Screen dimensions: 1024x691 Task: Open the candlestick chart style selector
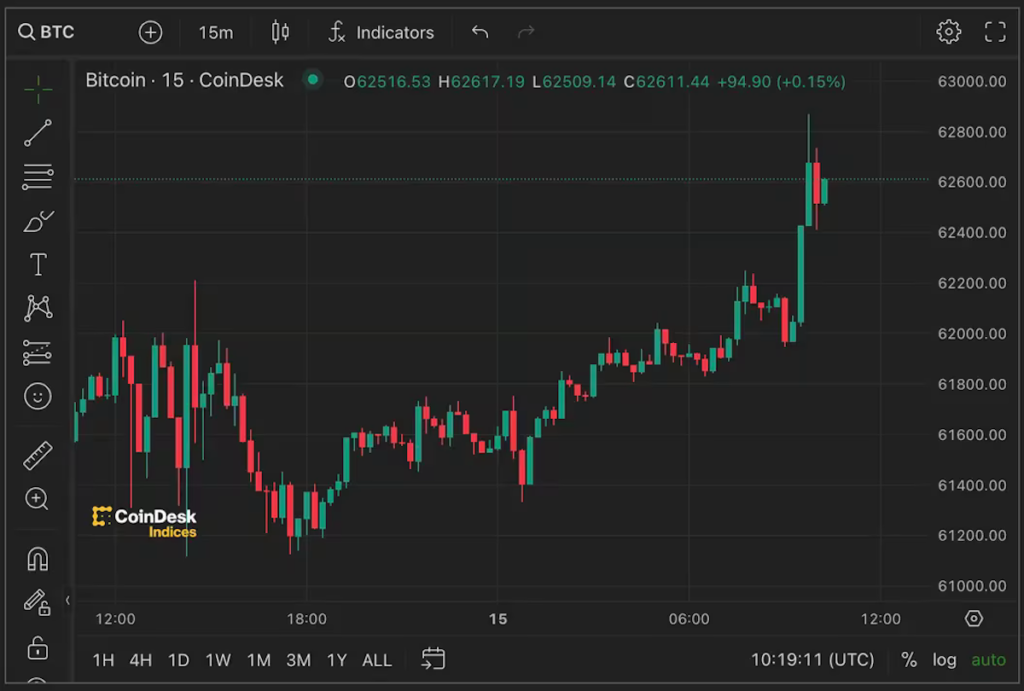(280, 31)
